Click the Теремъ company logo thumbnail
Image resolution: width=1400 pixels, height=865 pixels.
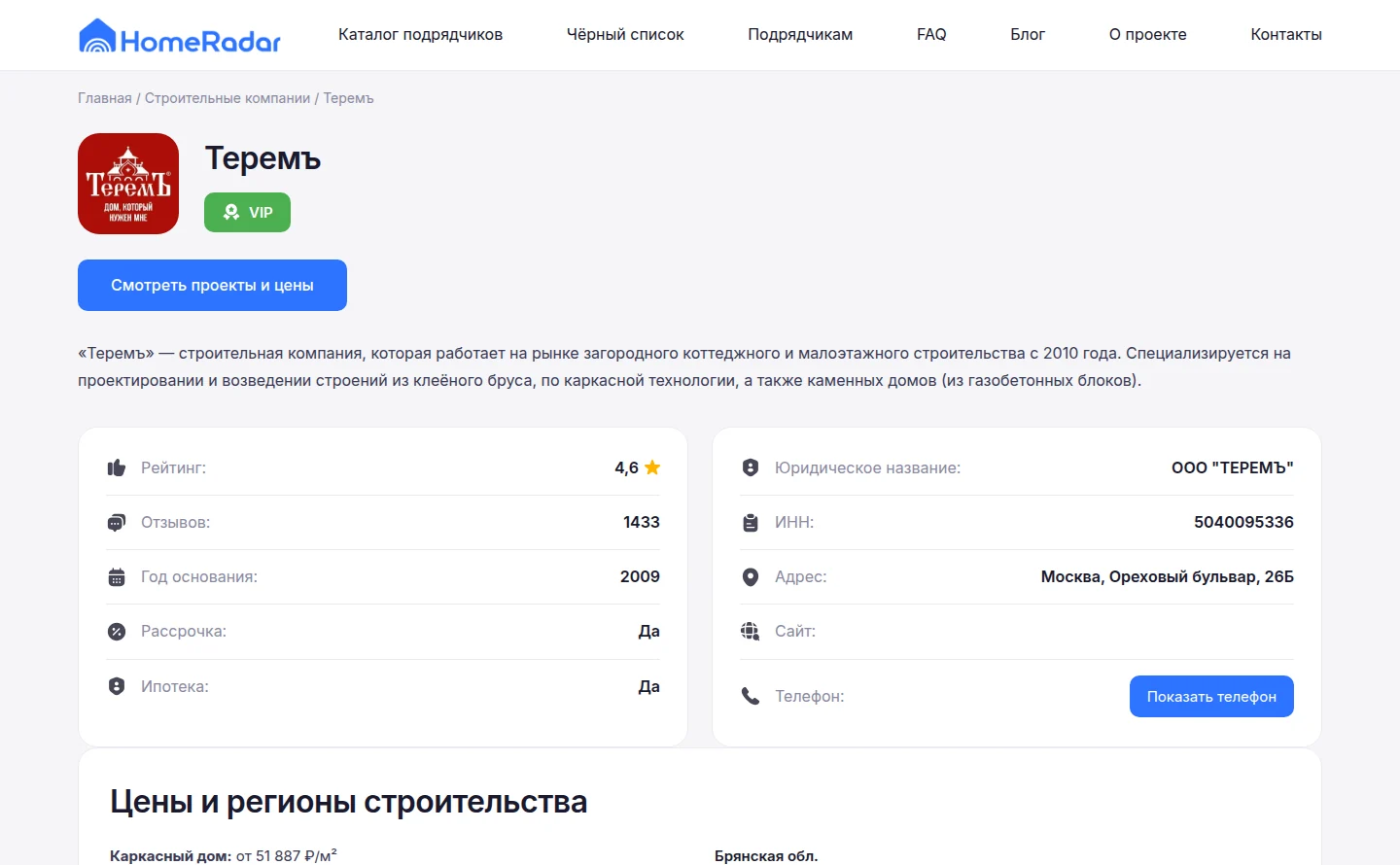(128, 184)
